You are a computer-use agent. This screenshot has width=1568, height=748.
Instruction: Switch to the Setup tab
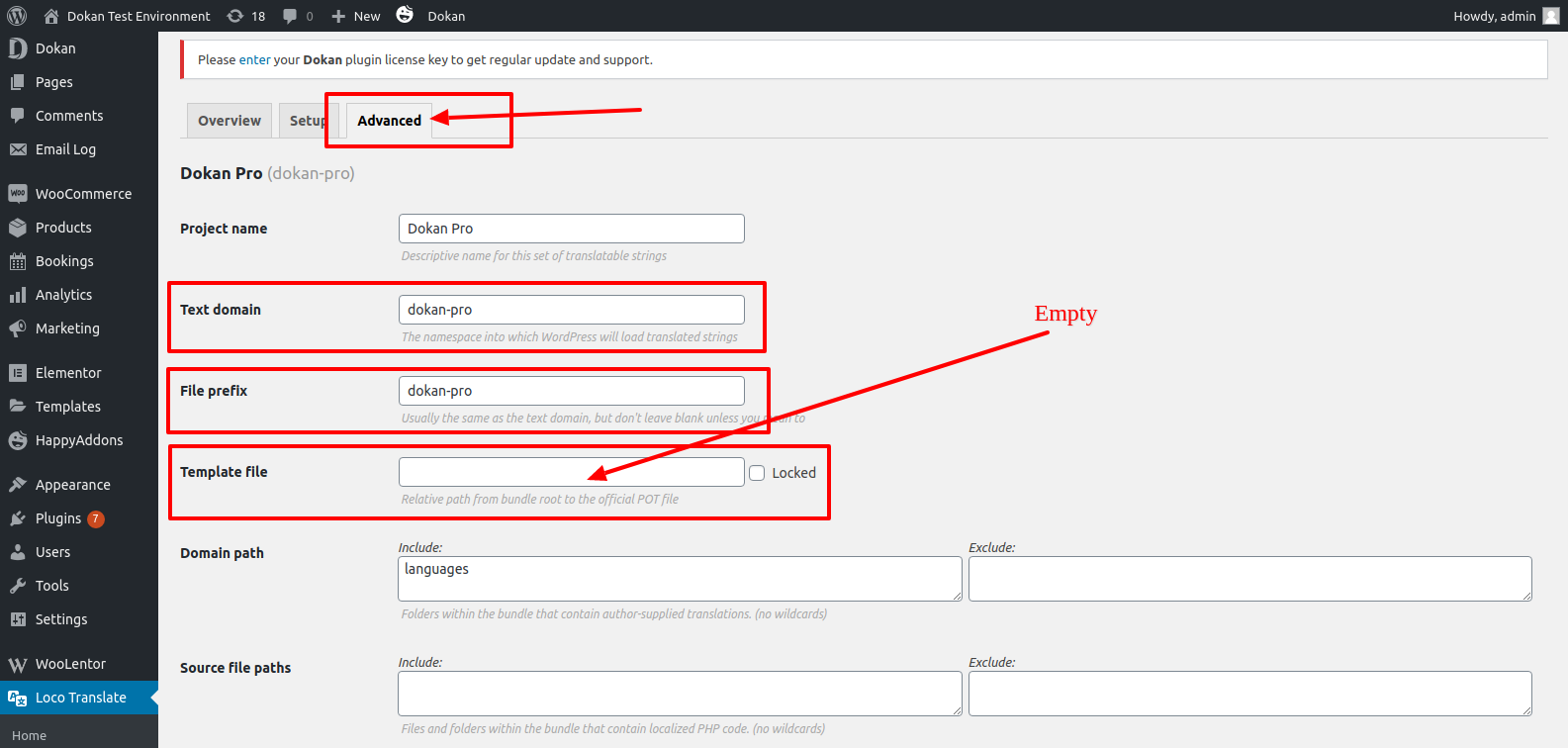tap(309, 121)
